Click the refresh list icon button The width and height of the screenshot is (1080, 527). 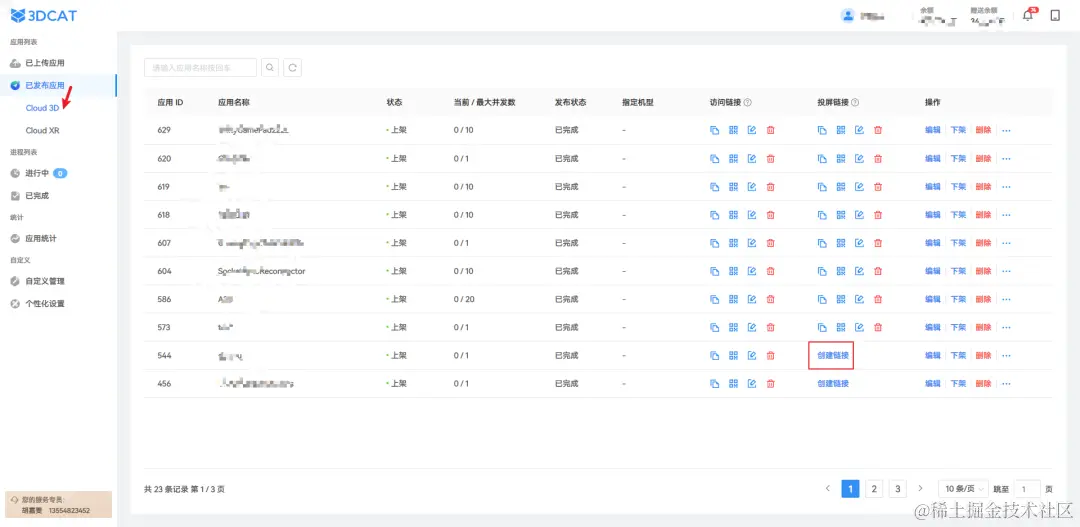[293, 68]
